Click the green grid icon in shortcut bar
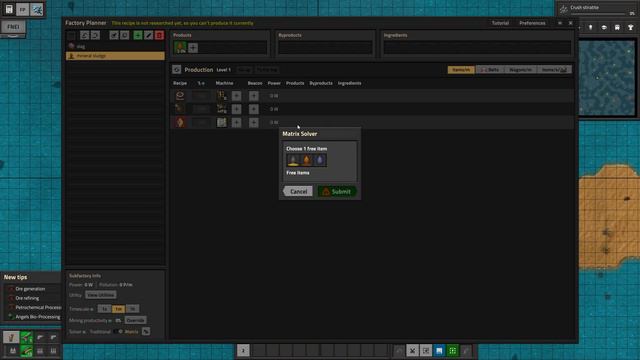 point(453,350)
